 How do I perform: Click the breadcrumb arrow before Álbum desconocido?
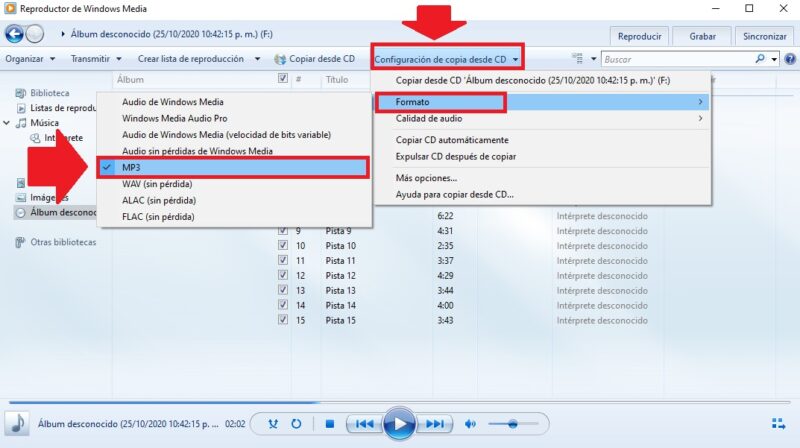63,34
